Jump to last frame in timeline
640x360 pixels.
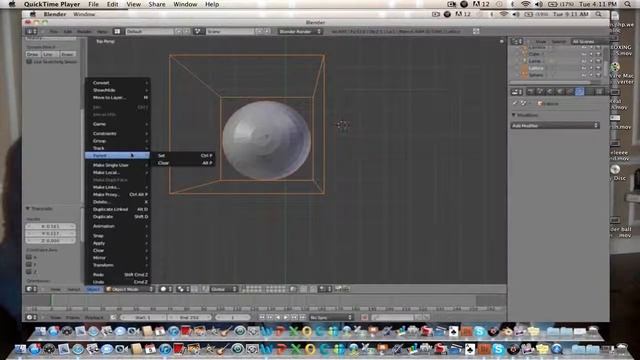pos(302,318)
